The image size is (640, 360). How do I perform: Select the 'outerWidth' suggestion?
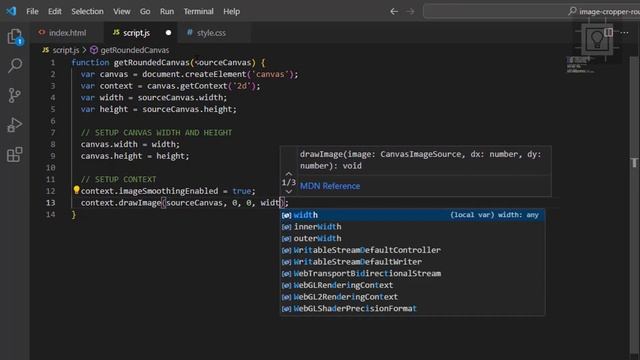point(412,238)
